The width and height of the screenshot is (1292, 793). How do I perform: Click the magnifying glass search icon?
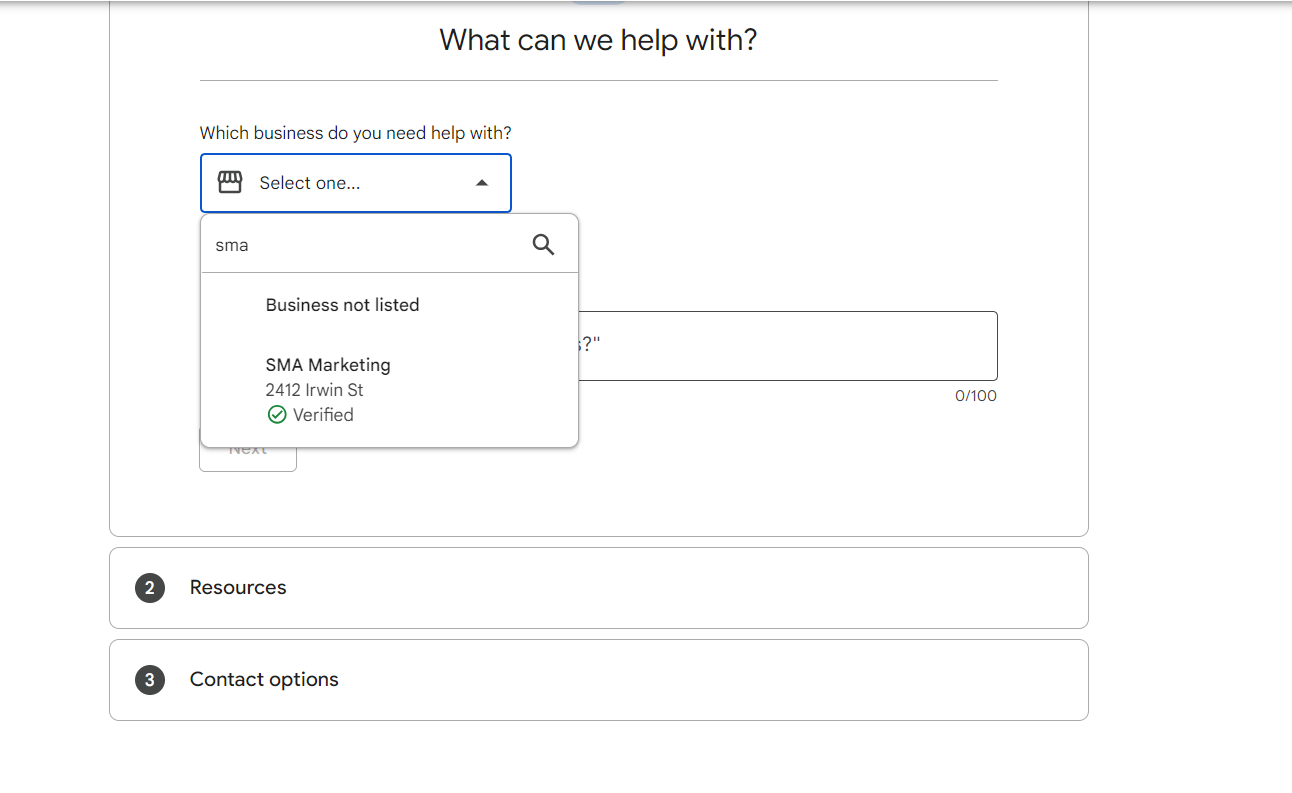pos(543,245)
